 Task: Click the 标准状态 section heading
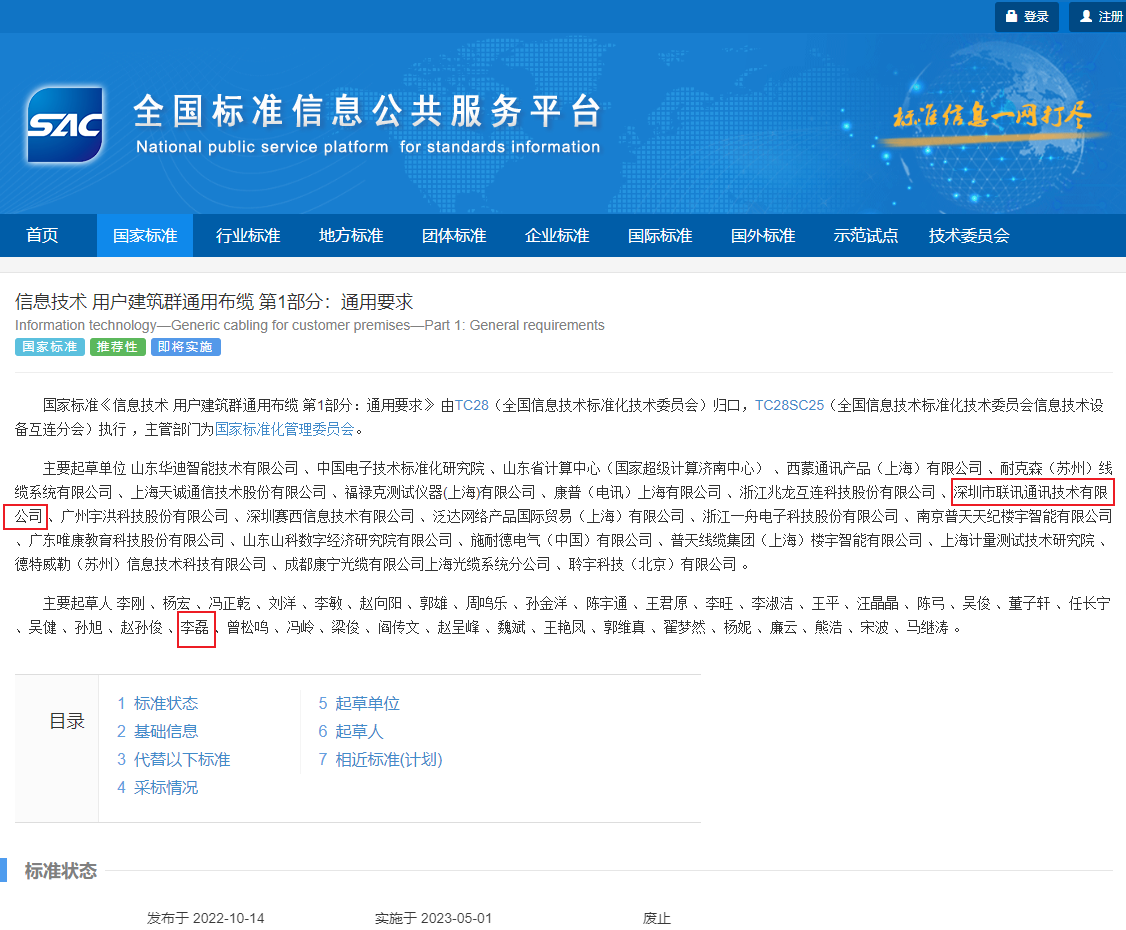click(x=61, y=871)
